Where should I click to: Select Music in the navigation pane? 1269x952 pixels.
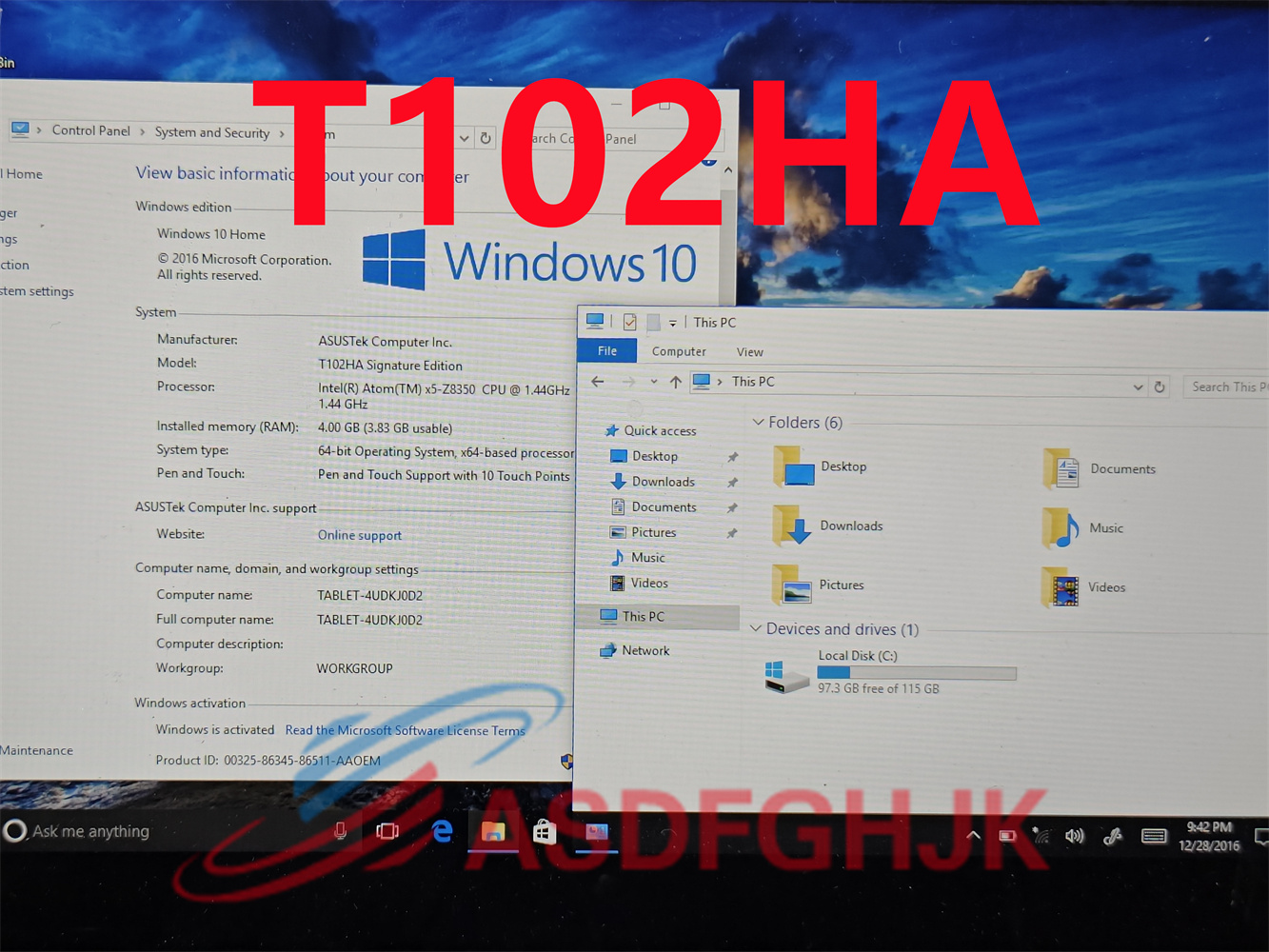pyautogui.click(x=638, y=557)
